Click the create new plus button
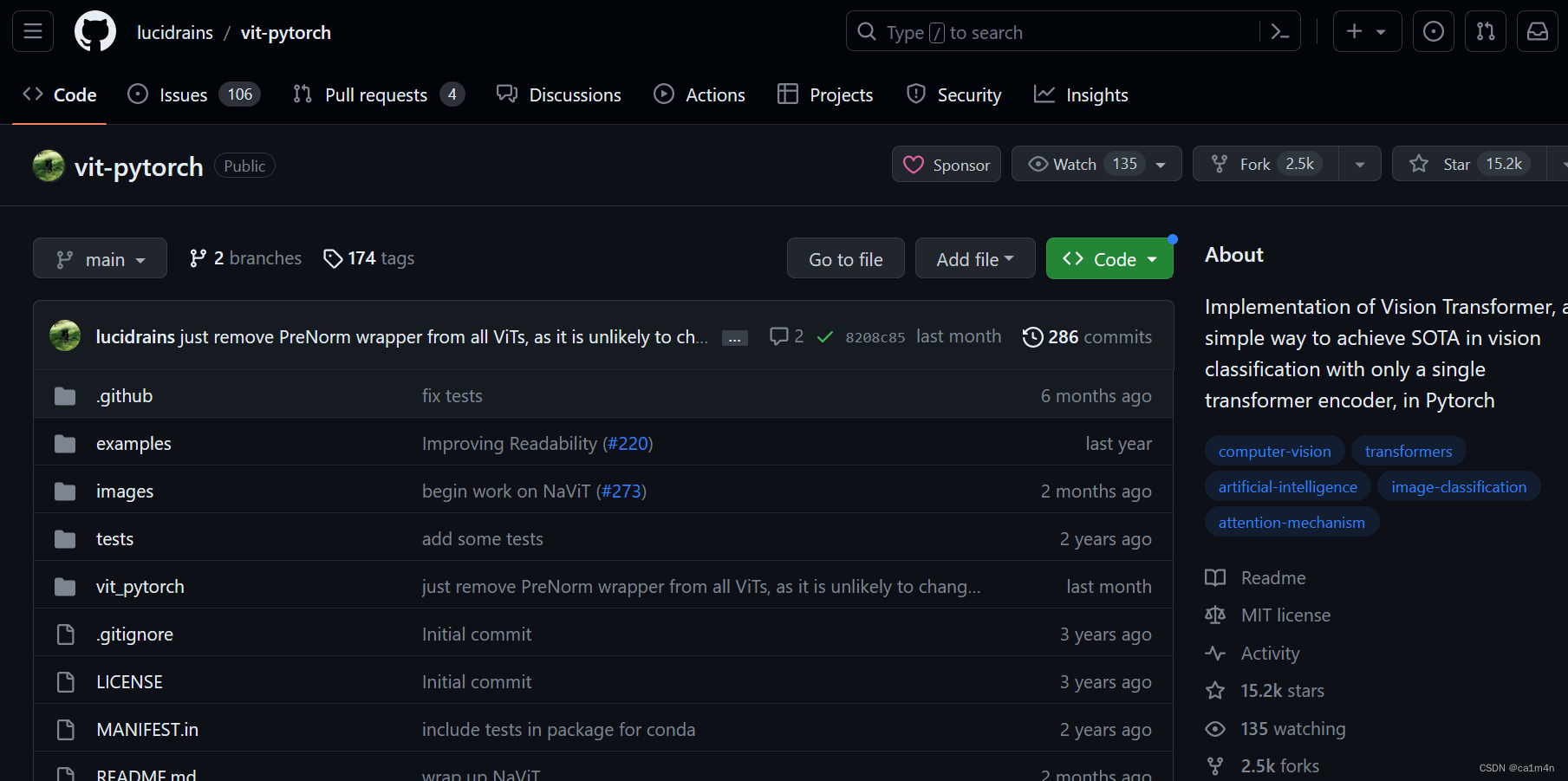The width and height of the screenshot is (1568, 781). [1367, 32]
